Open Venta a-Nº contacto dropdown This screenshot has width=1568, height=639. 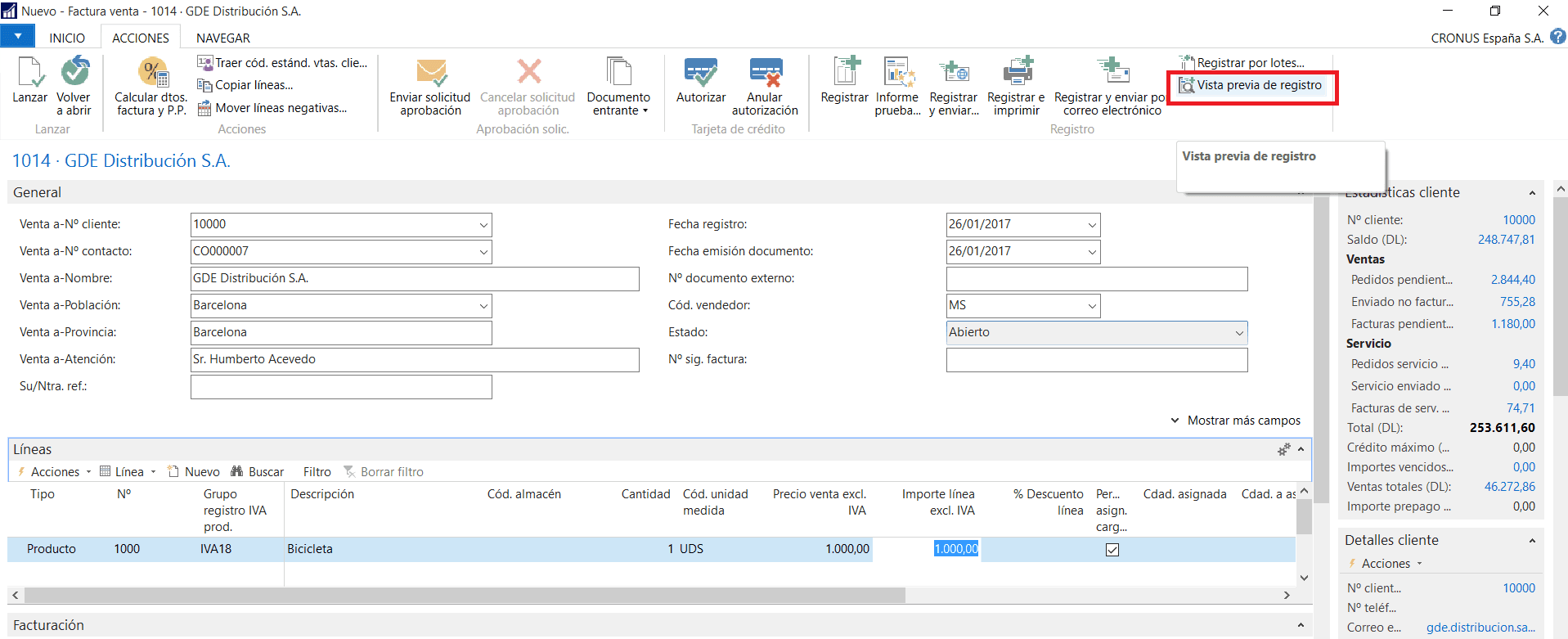(x=483, y=252)
